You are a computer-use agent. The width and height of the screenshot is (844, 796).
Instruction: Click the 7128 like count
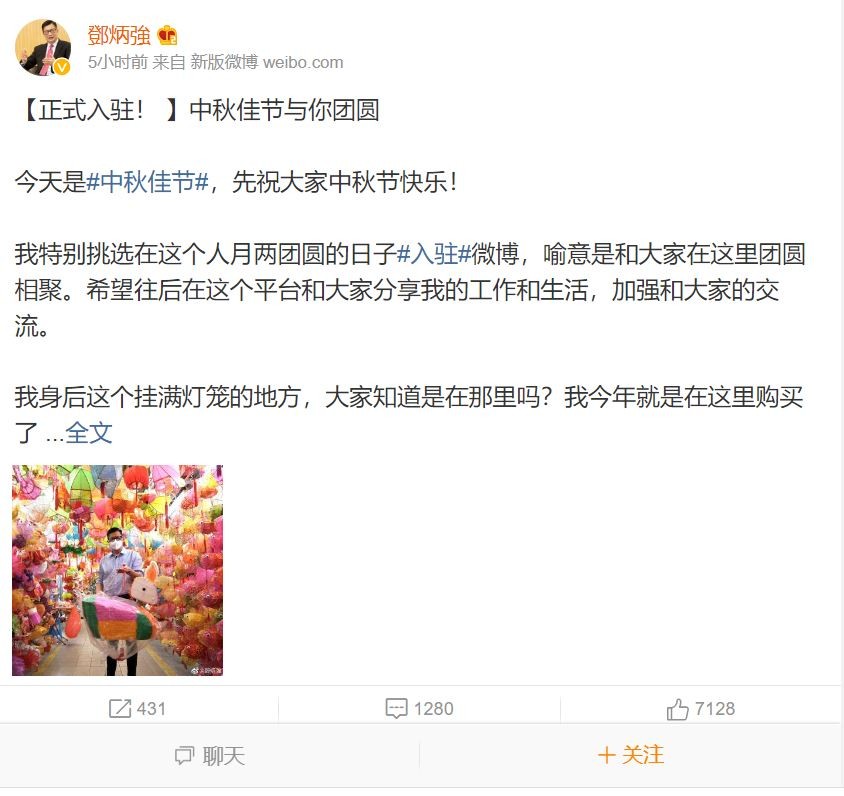(715, 708)
